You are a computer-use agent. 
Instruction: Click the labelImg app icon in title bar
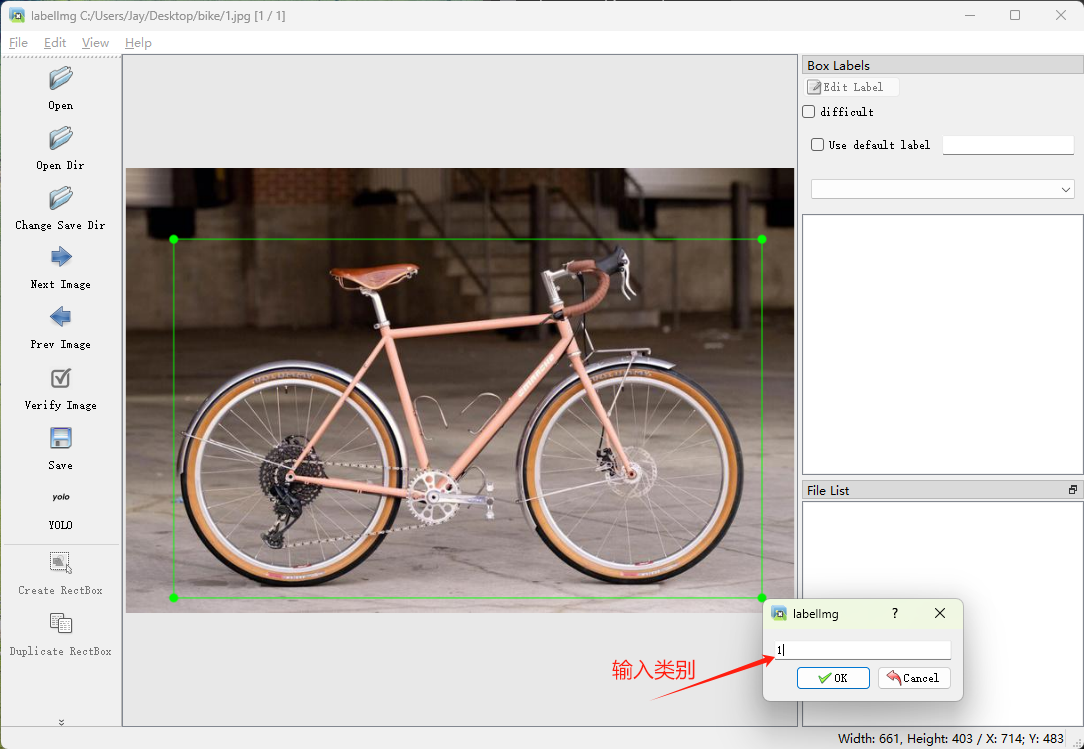coord(17,15)
